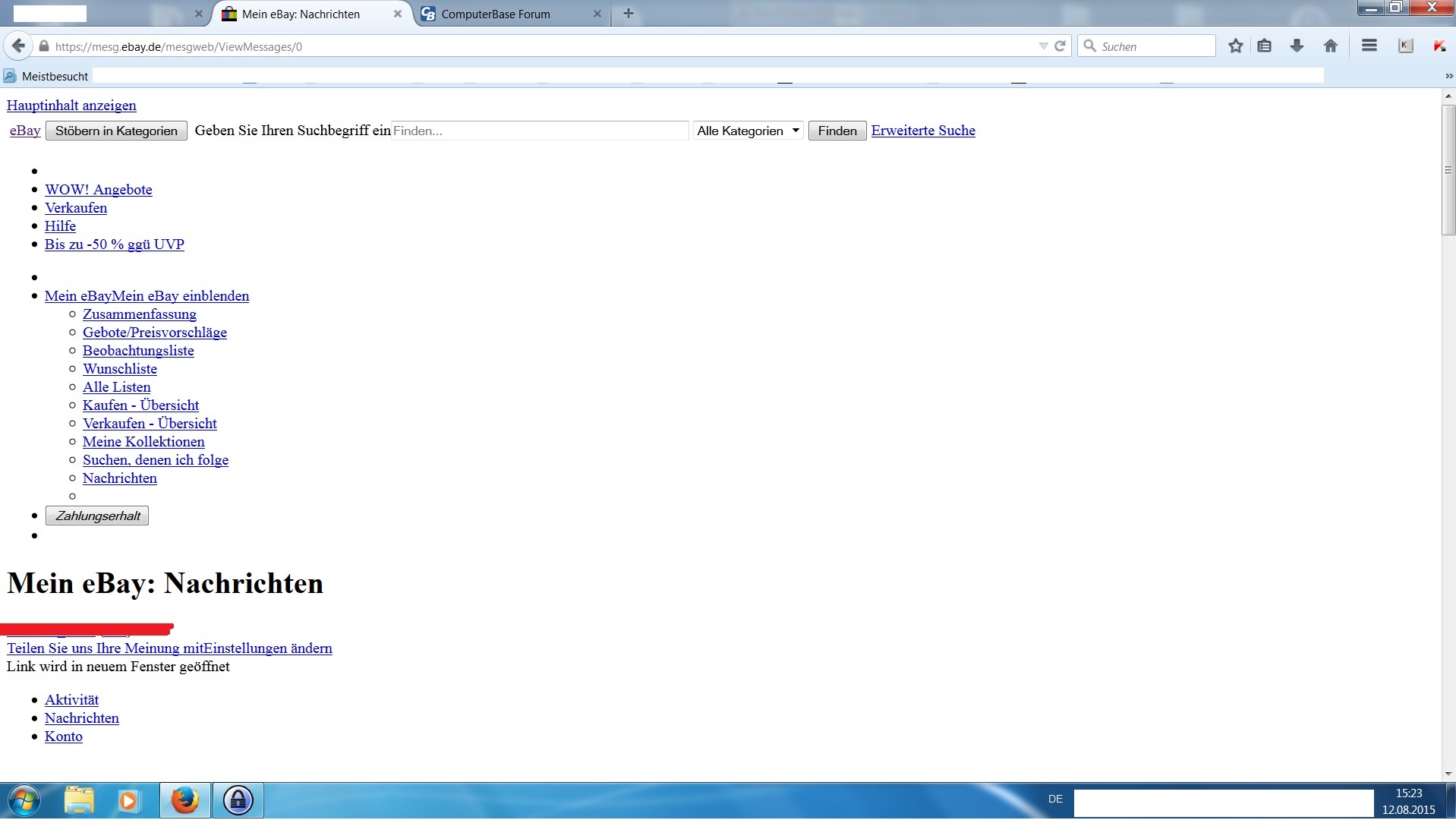Go back with the browser back arrow
This screenshot has width=1456, height=820.
pos(18,46)
